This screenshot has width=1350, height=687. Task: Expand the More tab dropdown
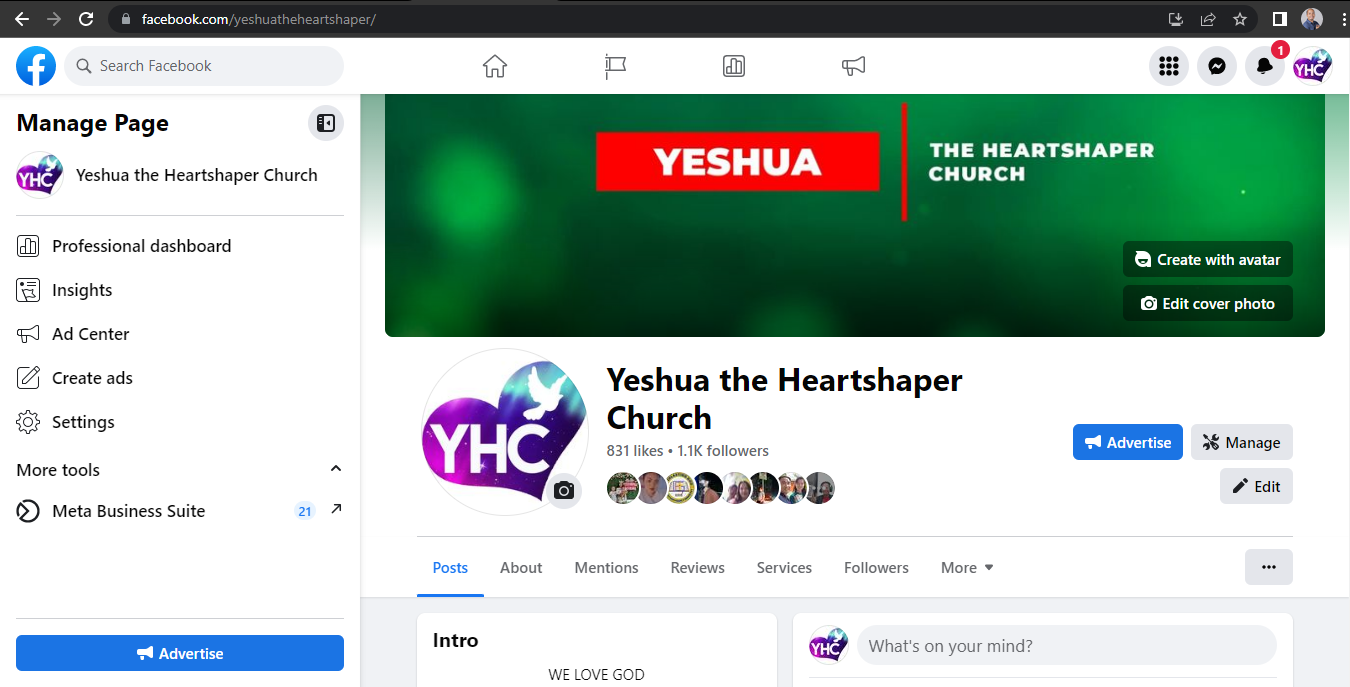[x=967, y=567]
